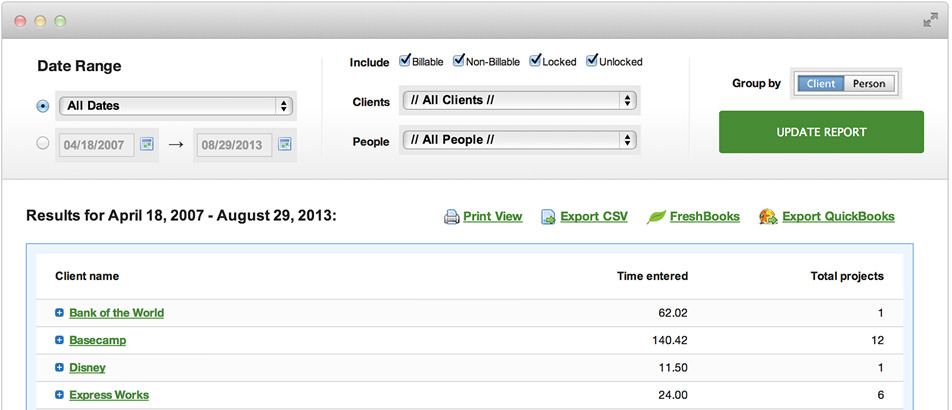
Task: Click the fullscreen arrows icon in the title bar
Action: (x=930, y=20)
